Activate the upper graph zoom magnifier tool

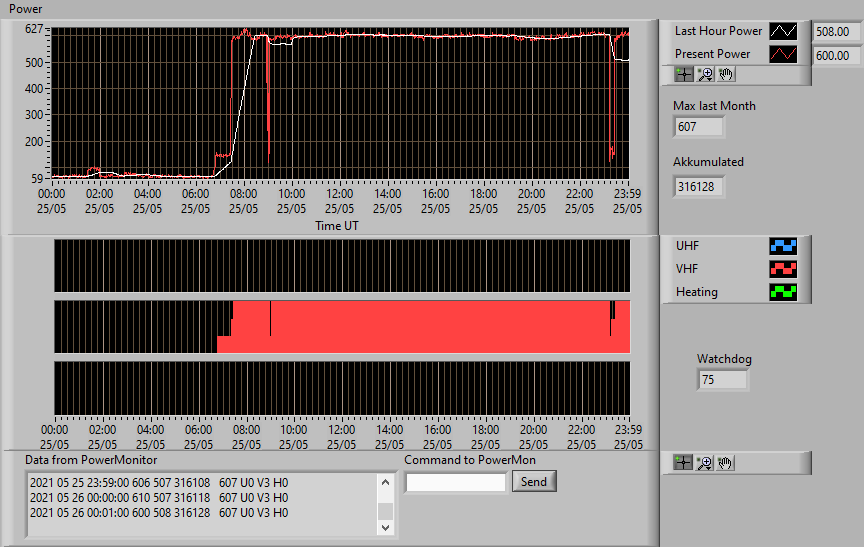coord(705,74)
